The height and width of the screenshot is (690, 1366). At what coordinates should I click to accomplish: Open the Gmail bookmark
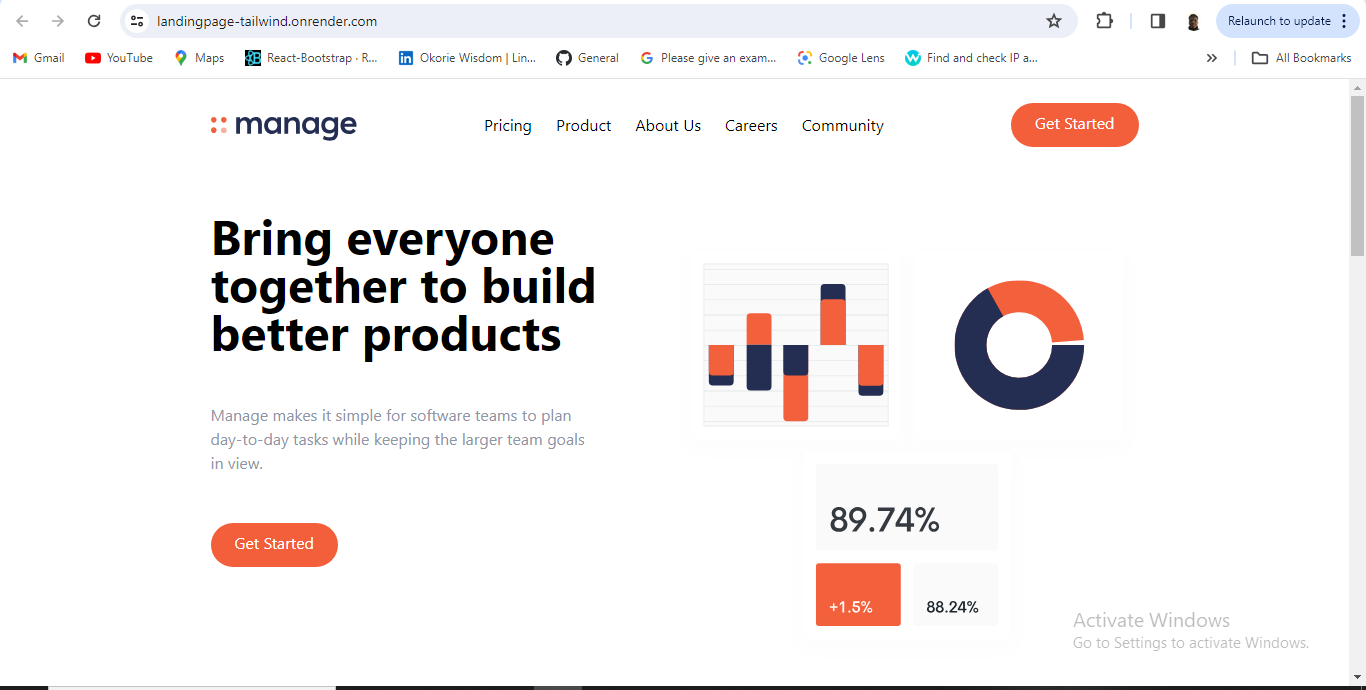[39, 58]
